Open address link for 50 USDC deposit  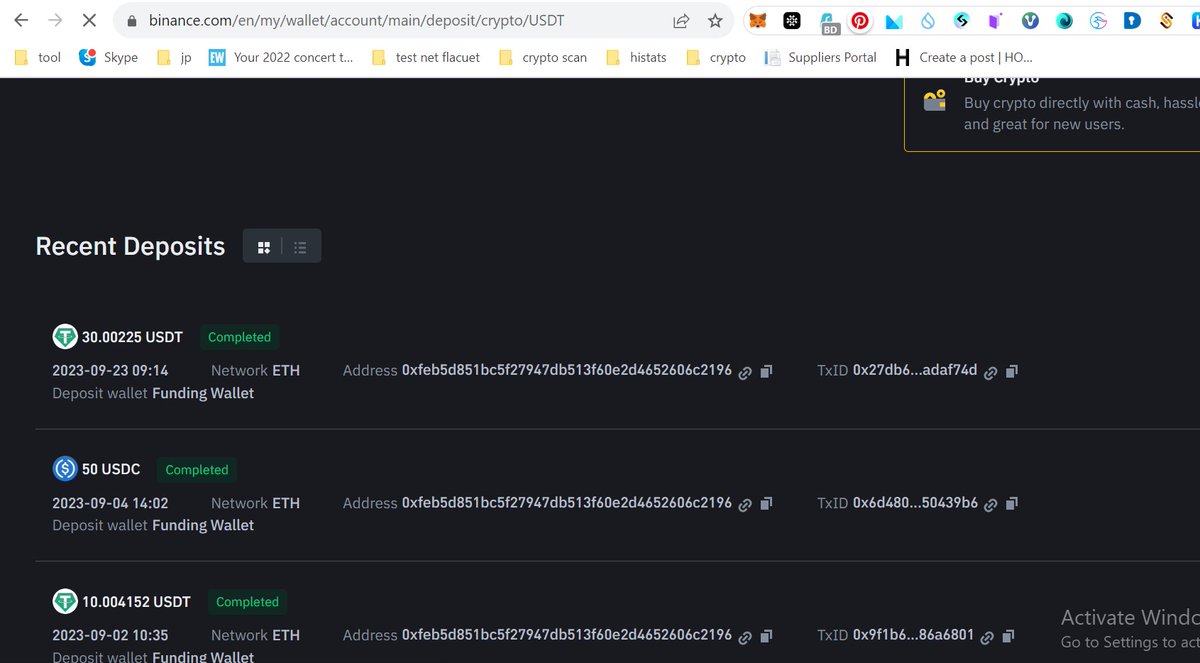coord(745,504)
